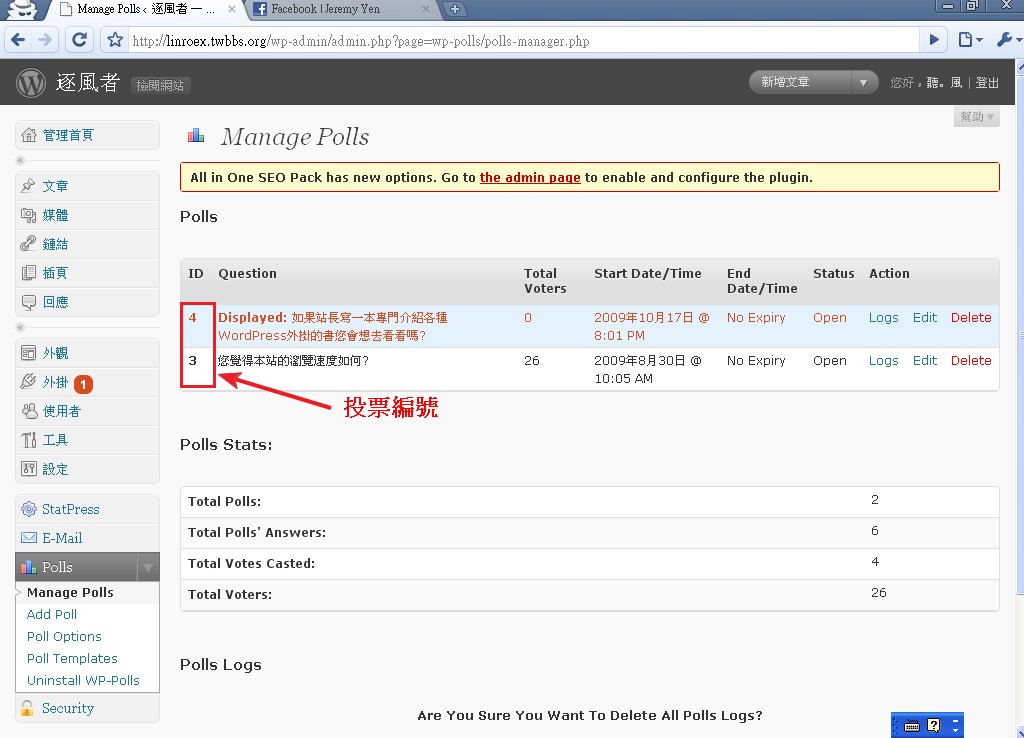The image size is (1024, 738).
Task: Edit poll 3
Action: tap(925, 361)
